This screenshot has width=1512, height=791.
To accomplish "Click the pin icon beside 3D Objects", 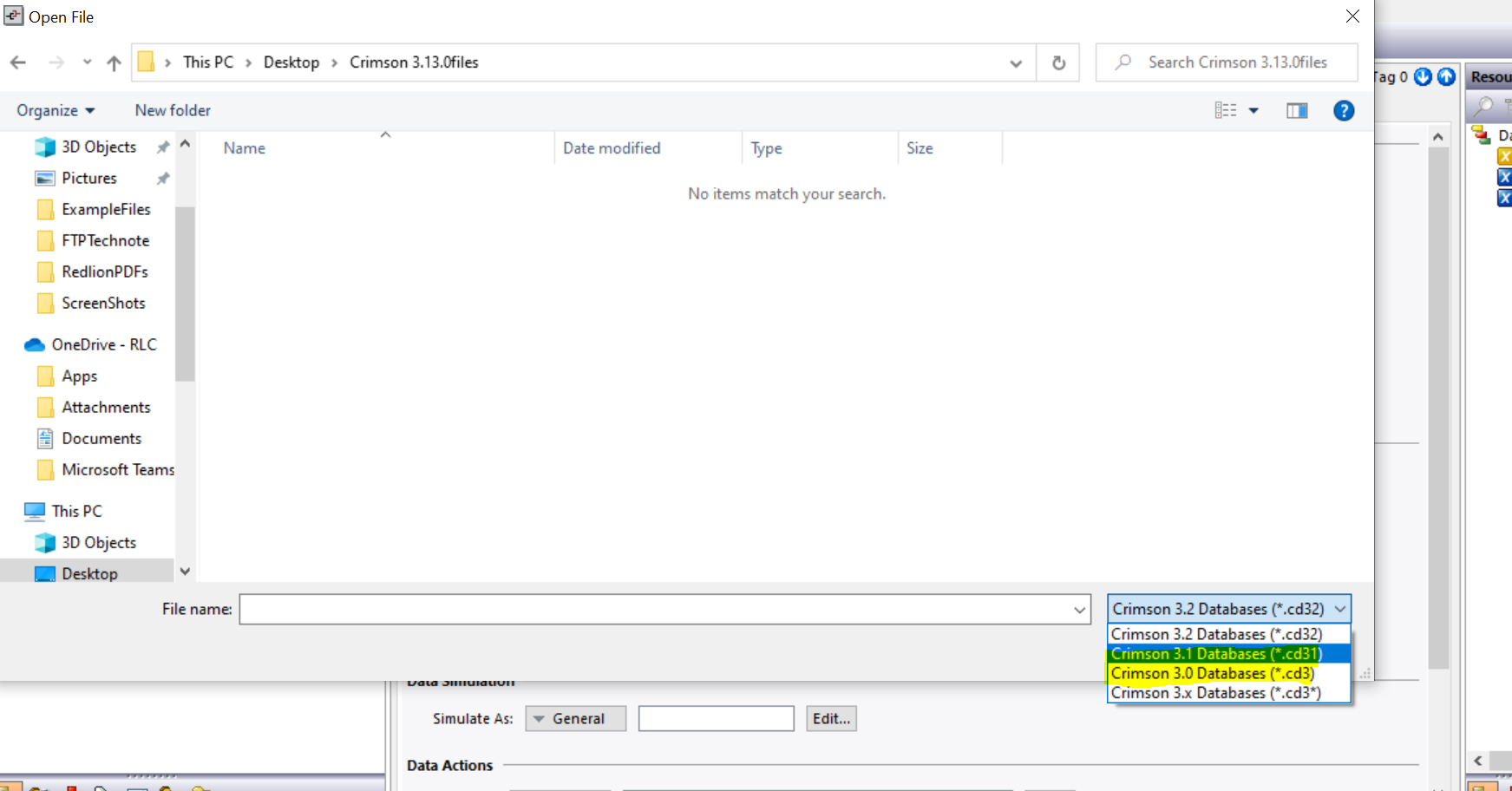I will coord(162,147).
